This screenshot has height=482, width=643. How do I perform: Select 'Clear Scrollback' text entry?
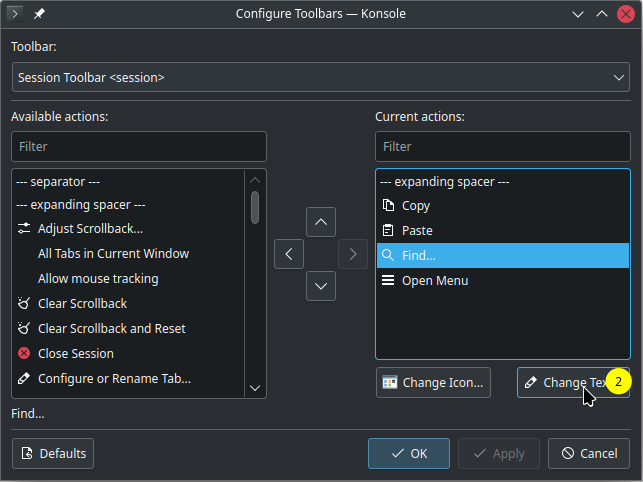(82, 304)
